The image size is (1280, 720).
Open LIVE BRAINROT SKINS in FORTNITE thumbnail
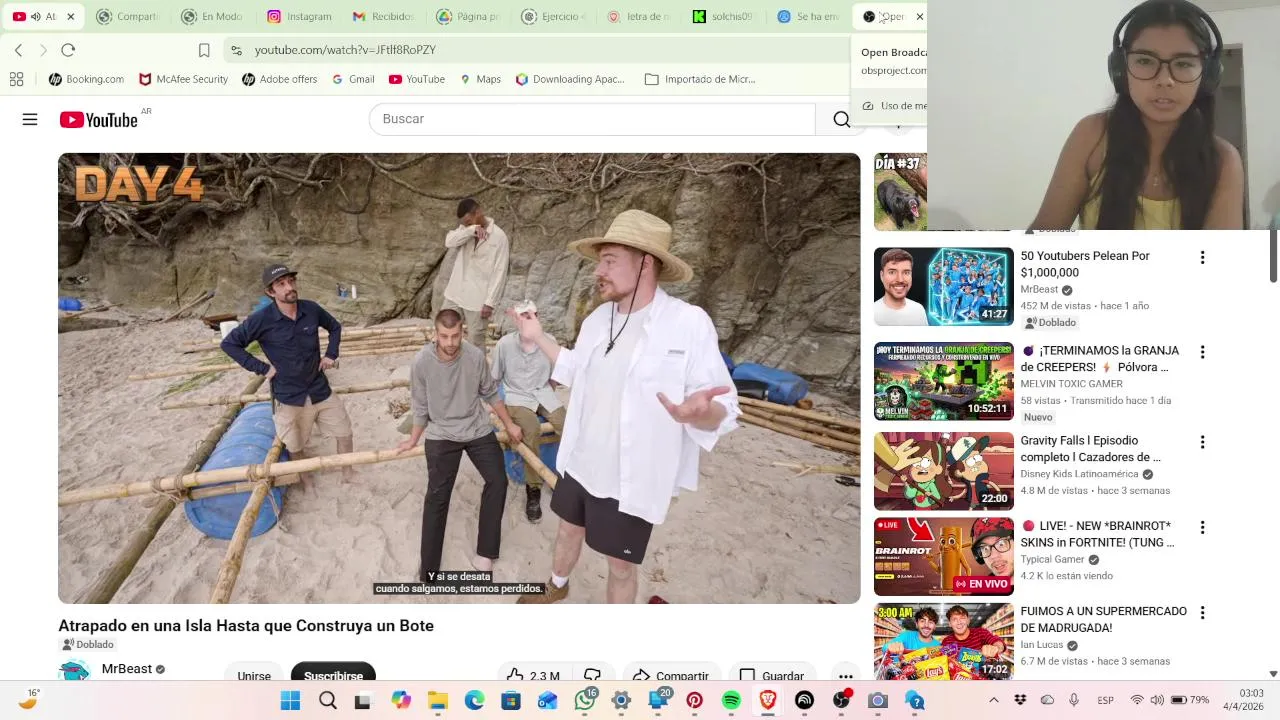[943, 556]
